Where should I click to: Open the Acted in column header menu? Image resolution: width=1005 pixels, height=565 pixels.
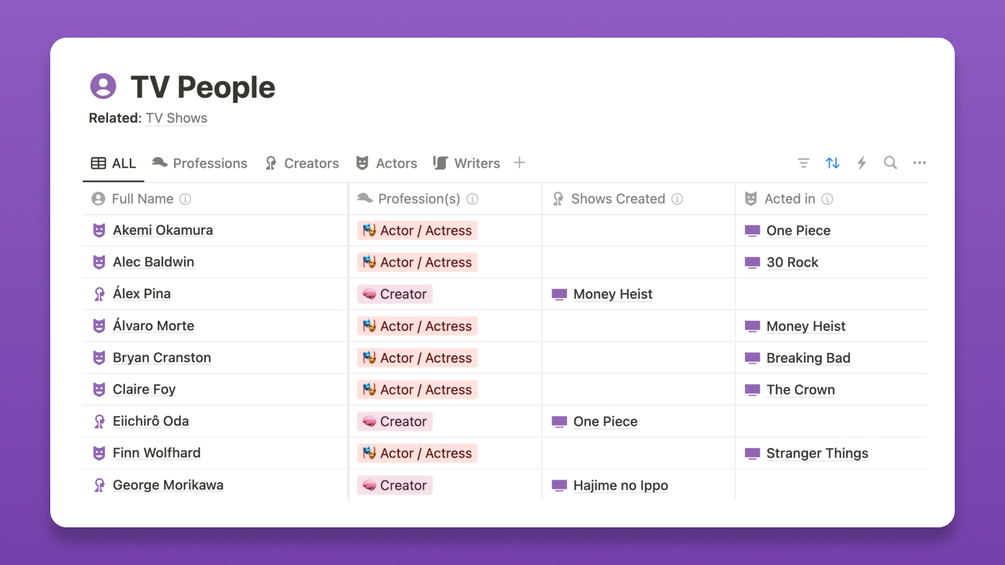pos(789,199)
